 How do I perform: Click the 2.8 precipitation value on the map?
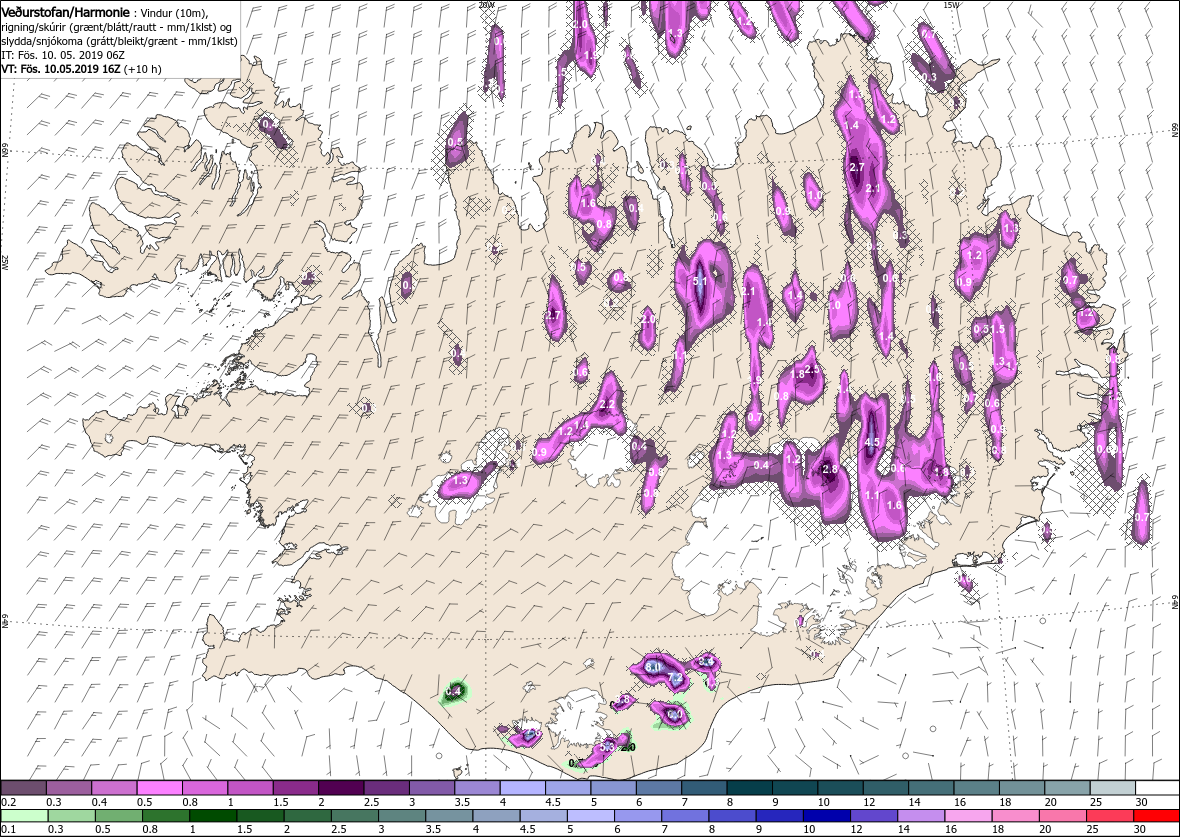830,469
